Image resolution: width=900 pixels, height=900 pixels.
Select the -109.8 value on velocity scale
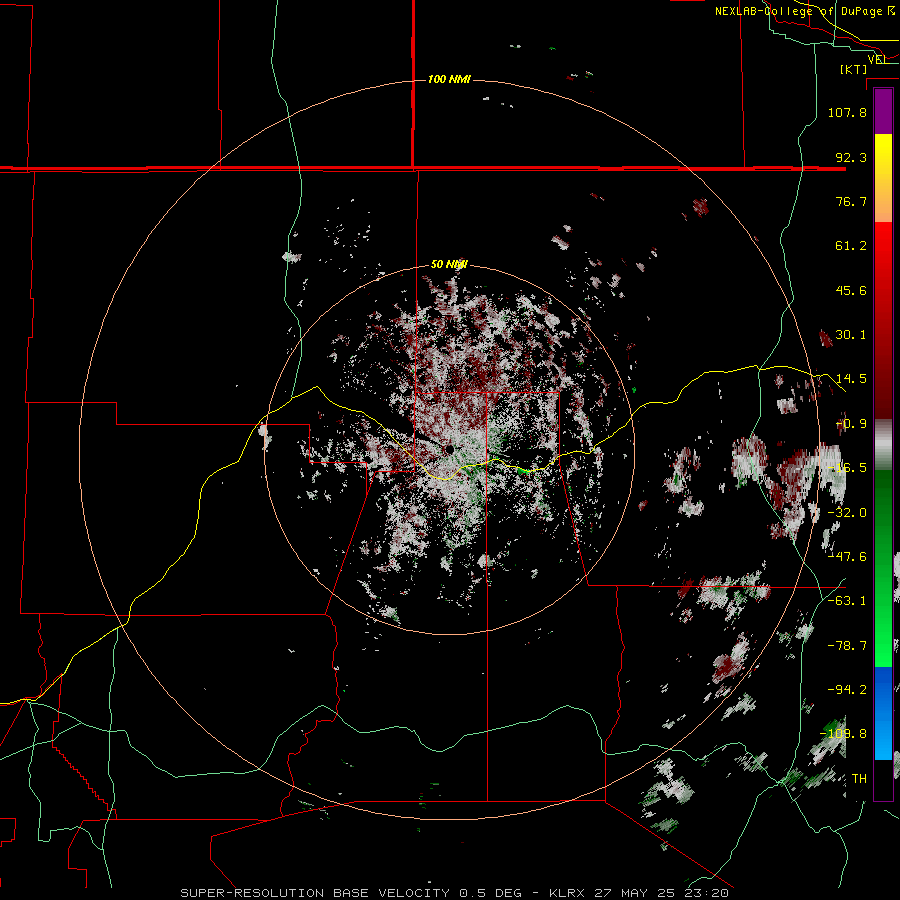[x=844, y=734]
